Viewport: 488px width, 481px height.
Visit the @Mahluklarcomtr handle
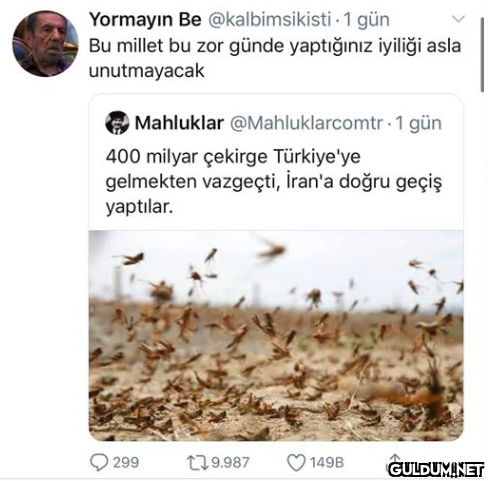point(306,123)
